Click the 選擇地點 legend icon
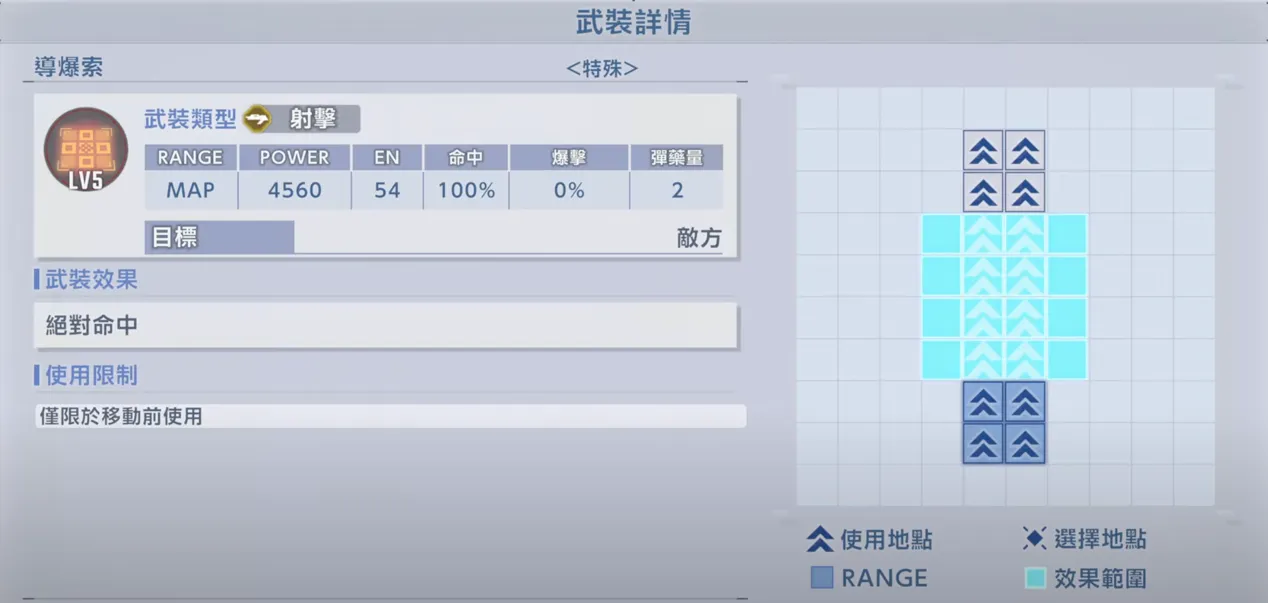This screenshot has height=603, width=1268. pyautogui.click(x=1034, y=539)
